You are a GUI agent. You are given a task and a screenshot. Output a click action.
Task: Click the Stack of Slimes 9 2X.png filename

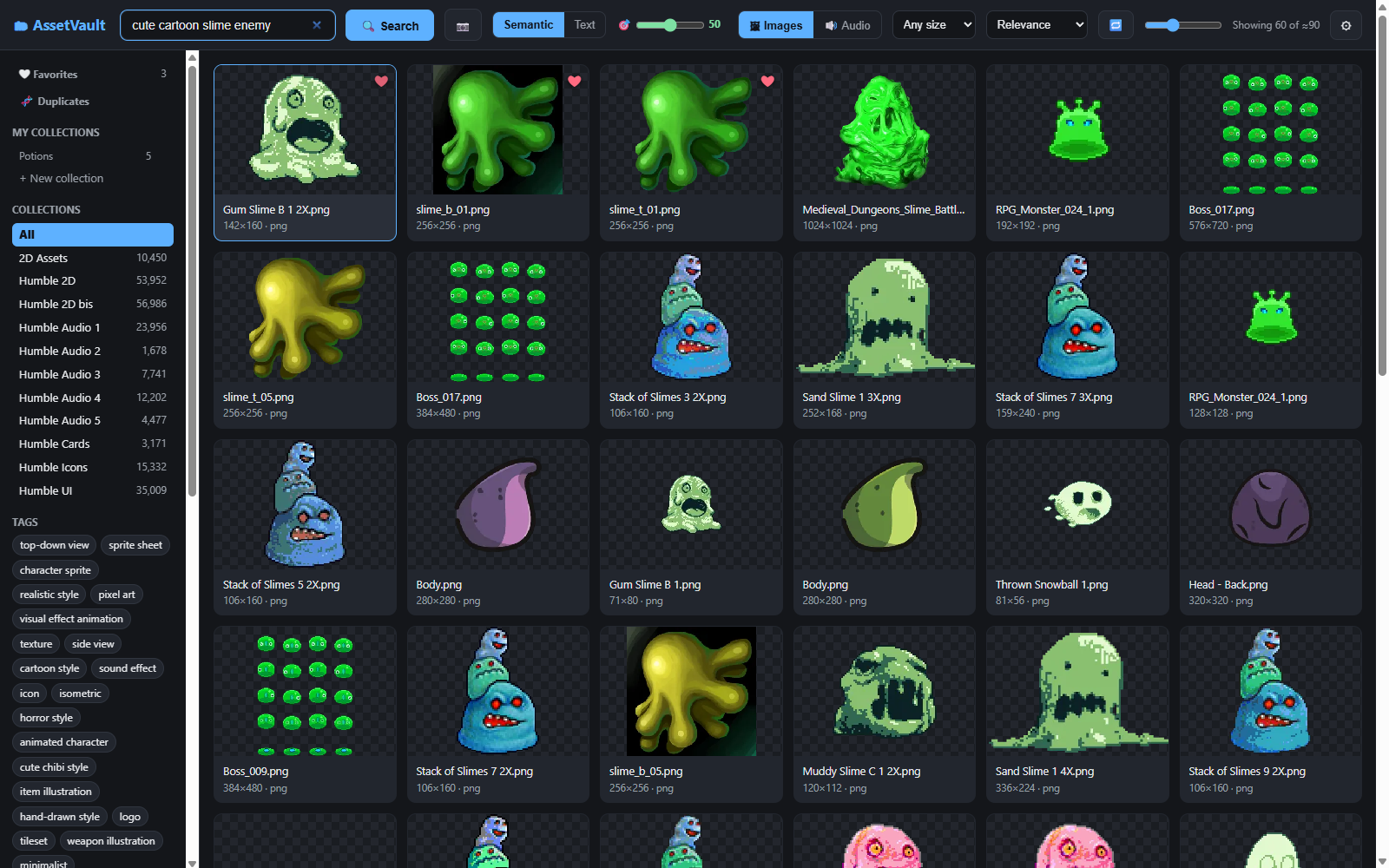pos(1247,772)
